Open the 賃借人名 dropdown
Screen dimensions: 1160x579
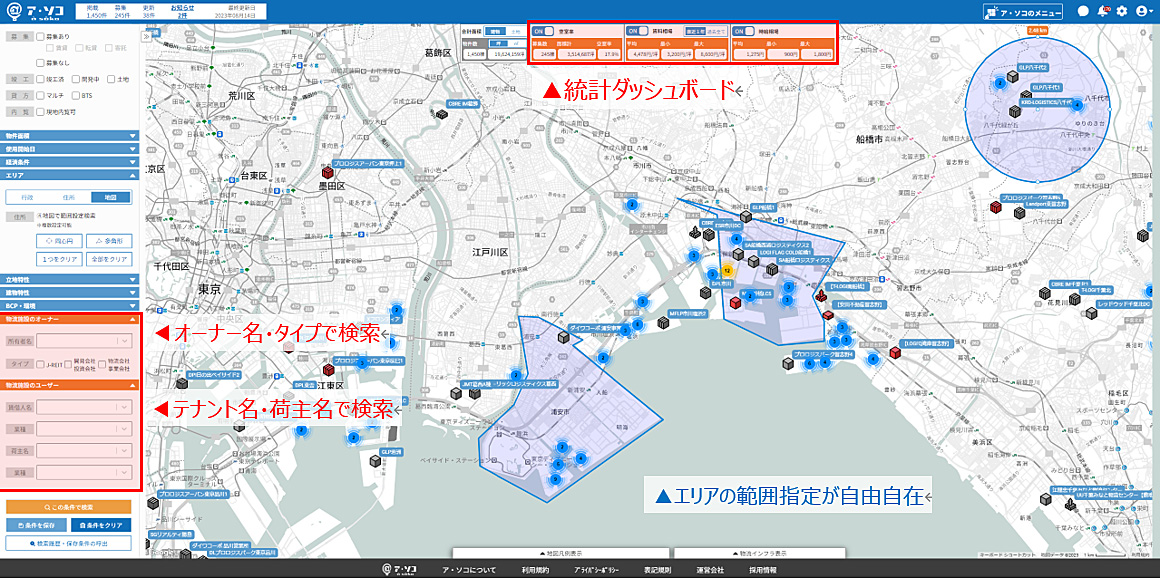[x=84, y=407]
